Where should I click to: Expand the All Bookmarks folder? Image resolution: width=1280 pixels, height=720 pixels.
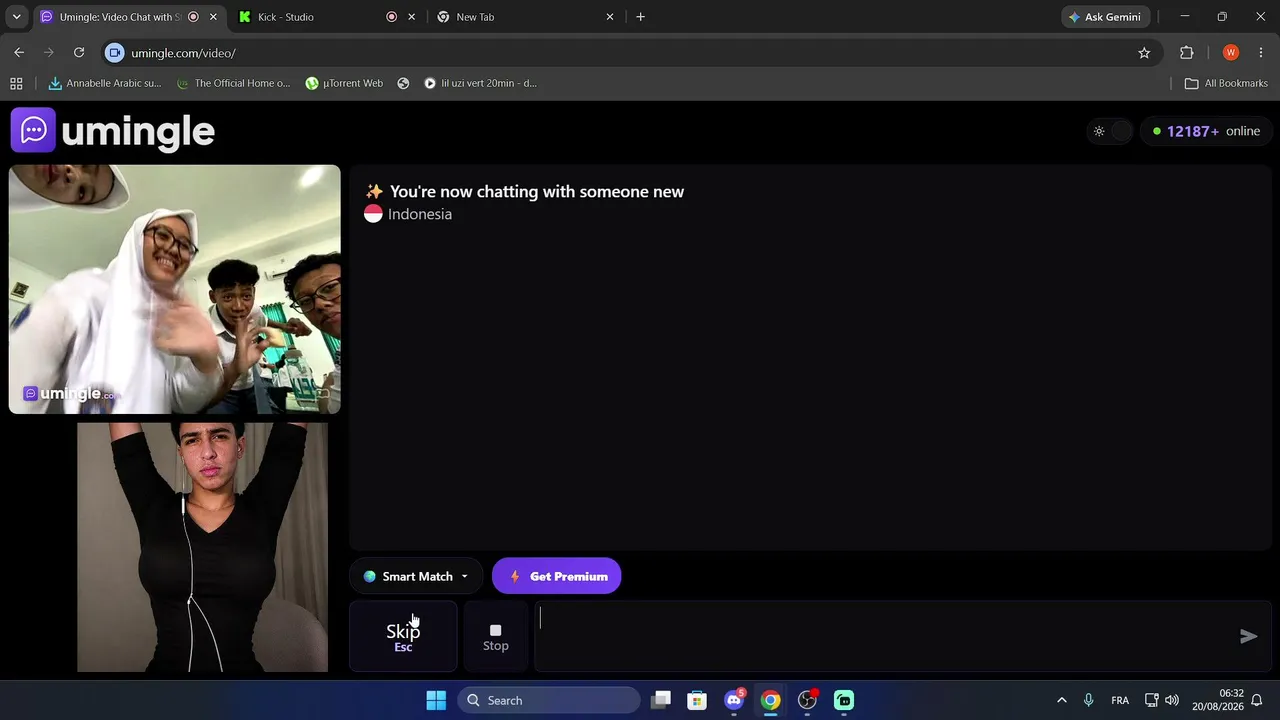coord(1226,83)
